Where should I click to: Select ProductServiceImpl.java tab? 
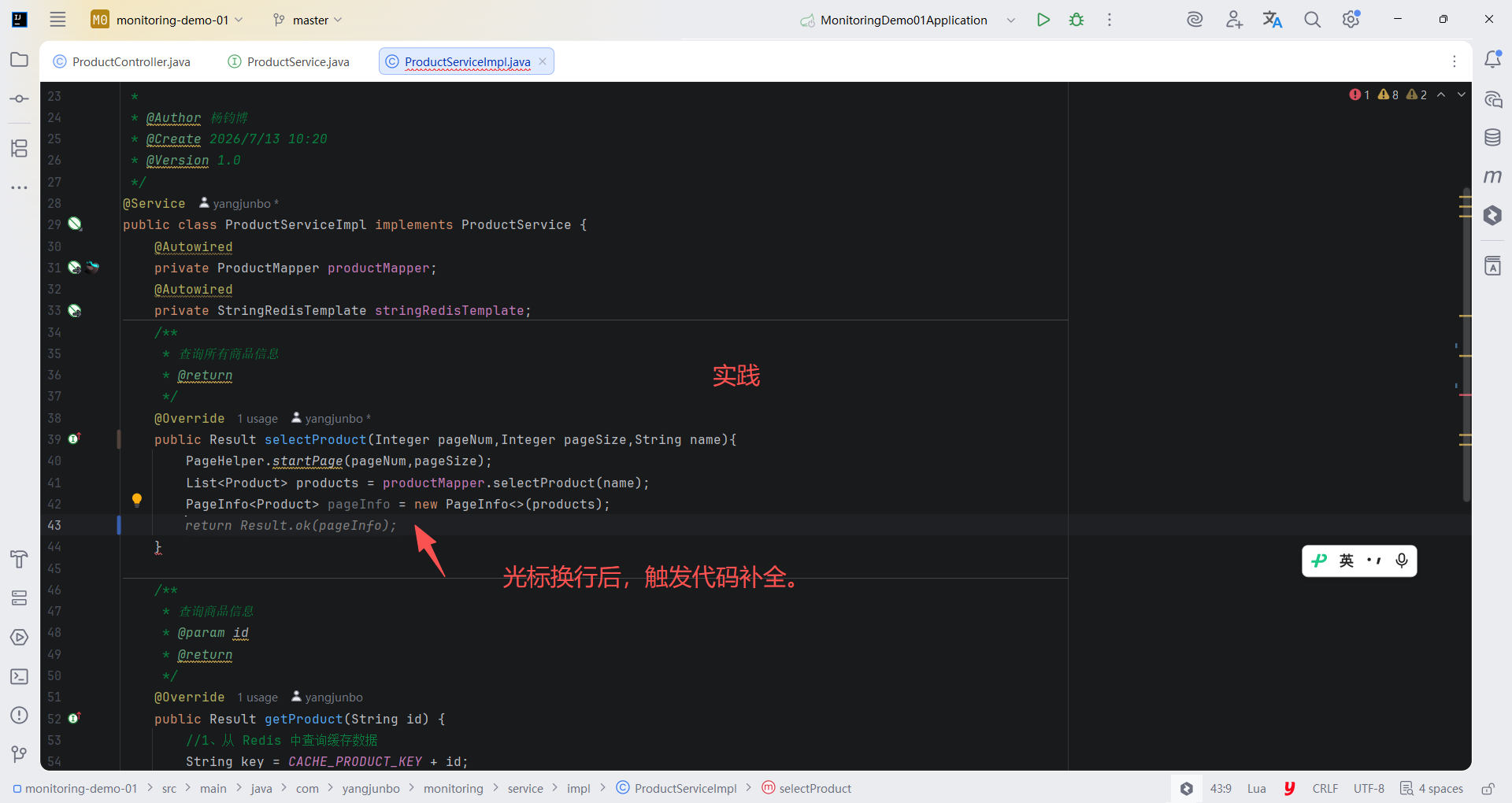coord(467,61)
